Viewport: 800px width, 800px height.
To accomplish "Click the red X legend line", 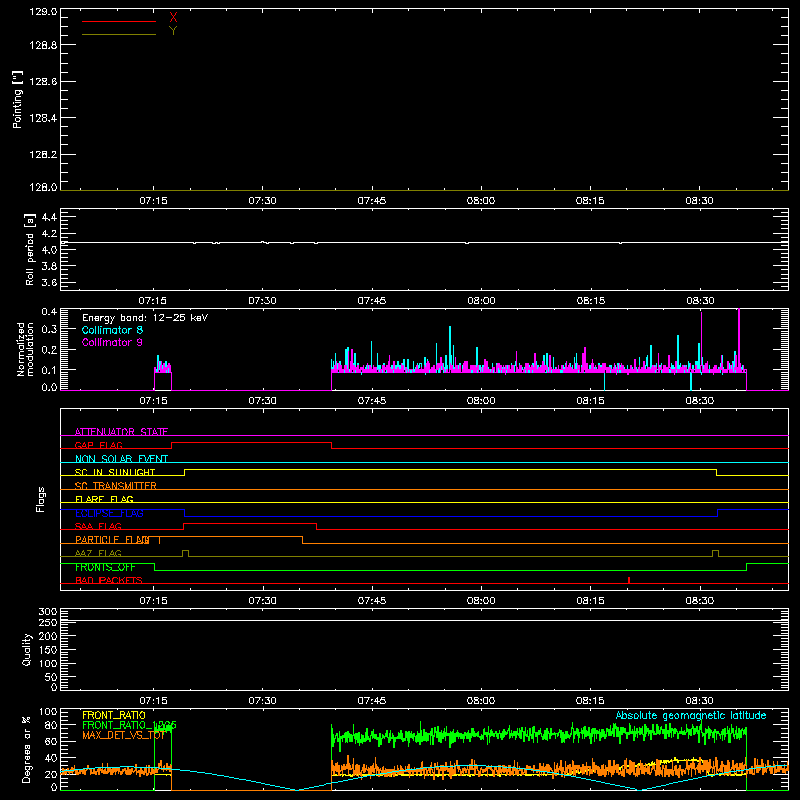I will coord(119,21).
